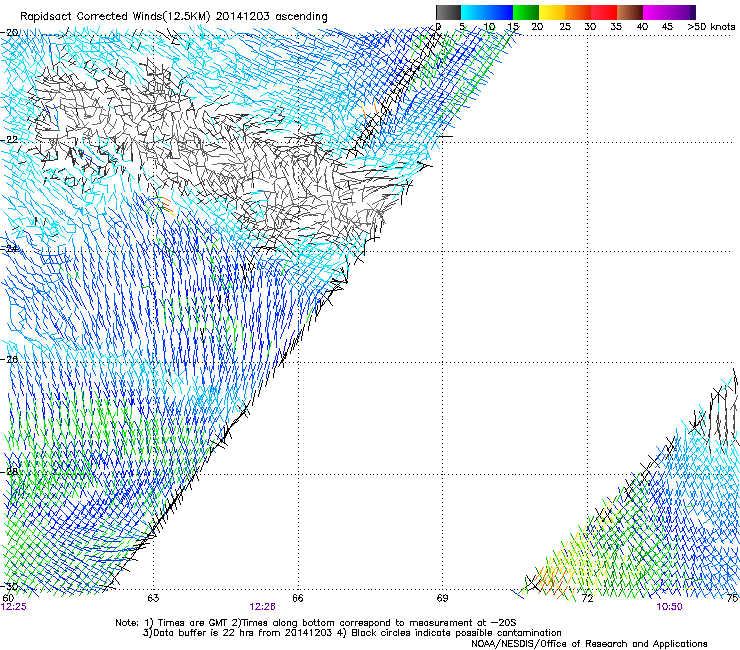Click the purple '10:50' swath time label
Viewport: 740px width, 650px height.
tap(669, 607)
